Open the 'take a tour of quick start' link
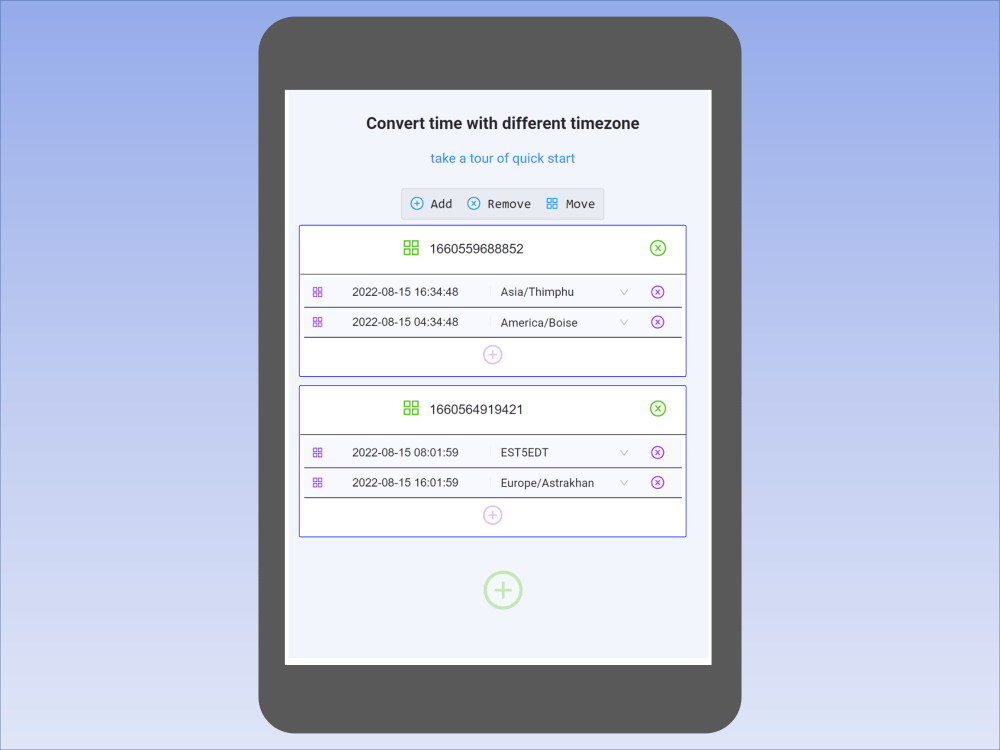 point(503,158)
